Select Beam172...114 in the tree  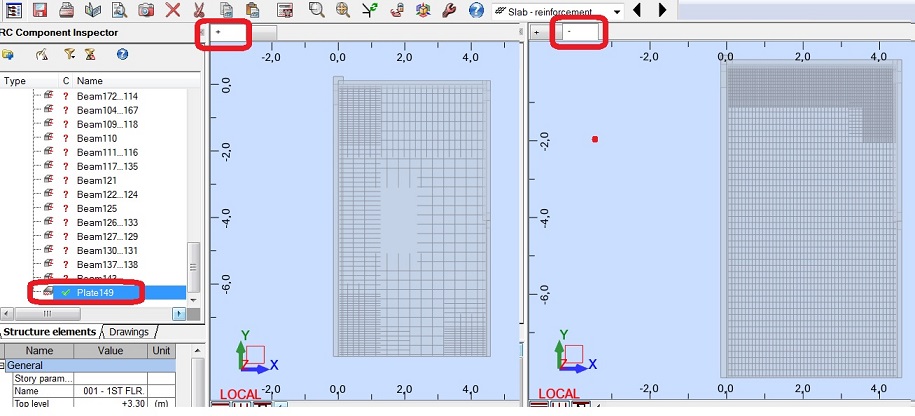click(x=107, y=96)
